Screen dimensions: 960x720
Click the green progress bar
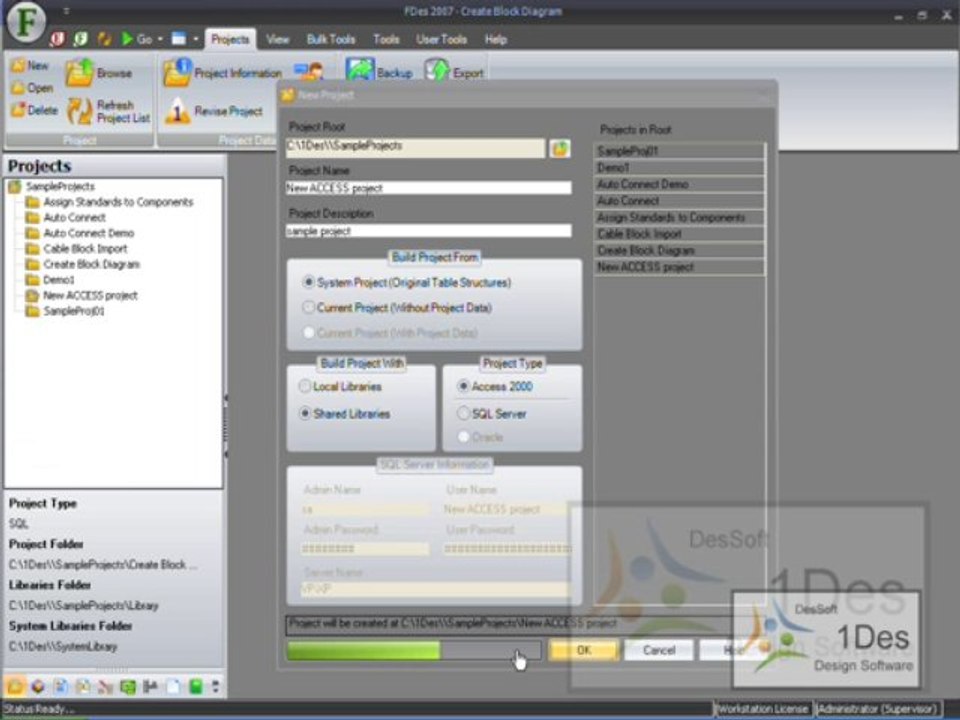pos(414,650)
